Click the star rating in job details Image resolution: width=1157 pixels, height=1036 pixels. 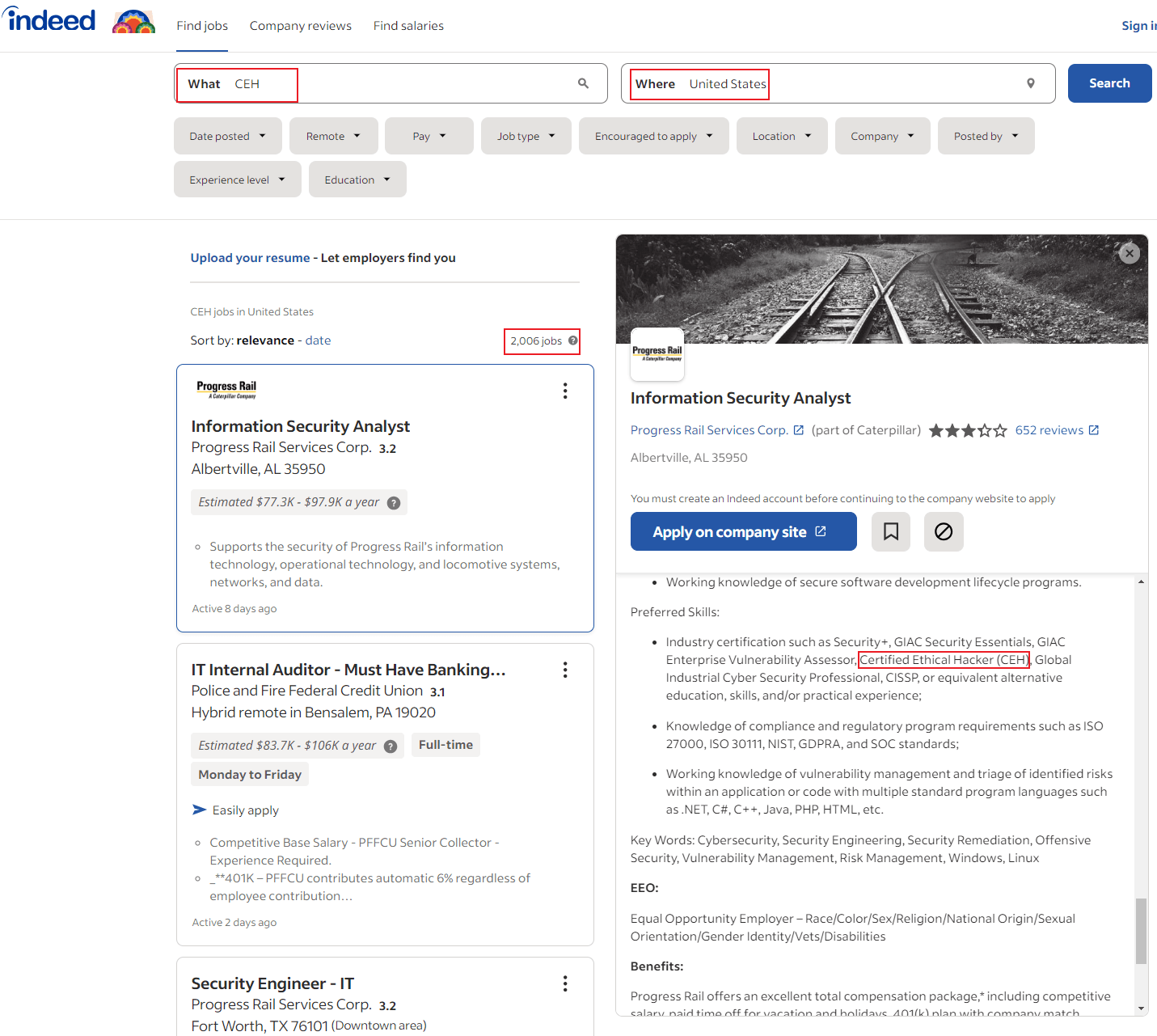tap(968, 431)
